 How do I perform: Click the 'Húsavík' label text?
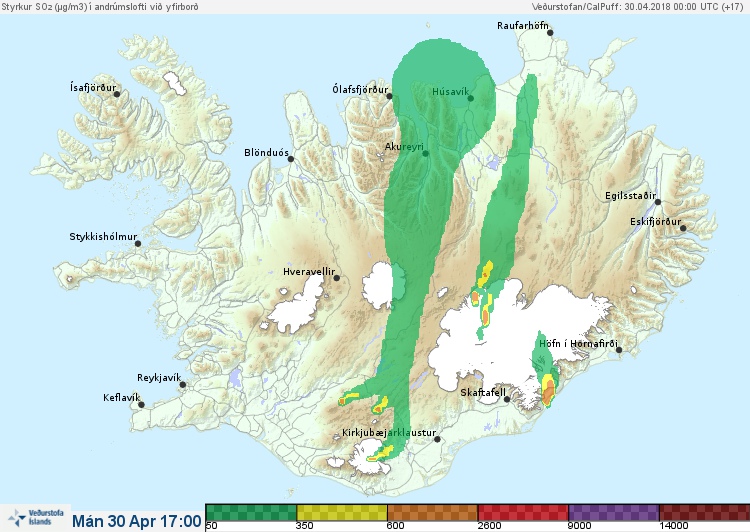click(451, 92)
